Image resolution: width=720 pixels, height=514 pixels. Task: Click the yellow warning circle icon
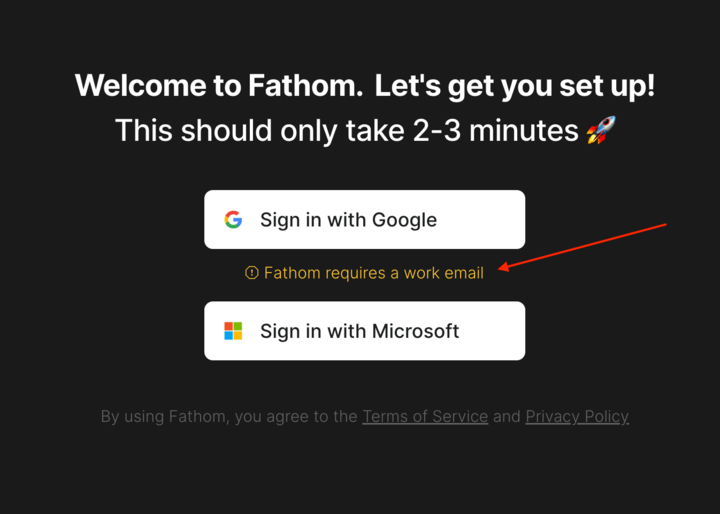click(252, 273)
